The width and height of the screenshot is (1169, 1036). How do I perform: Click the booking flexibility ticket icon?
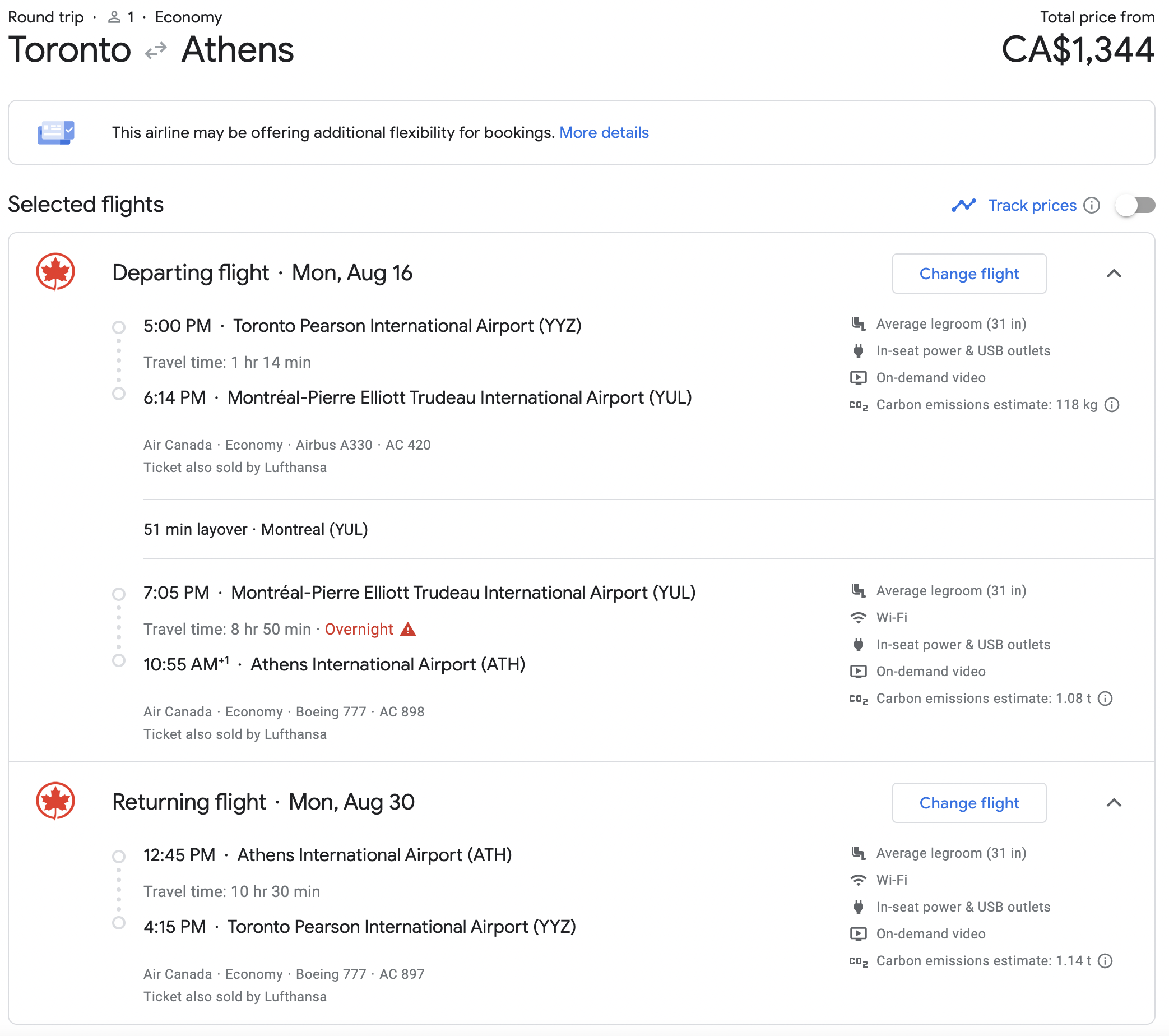[x=55, y=133]
